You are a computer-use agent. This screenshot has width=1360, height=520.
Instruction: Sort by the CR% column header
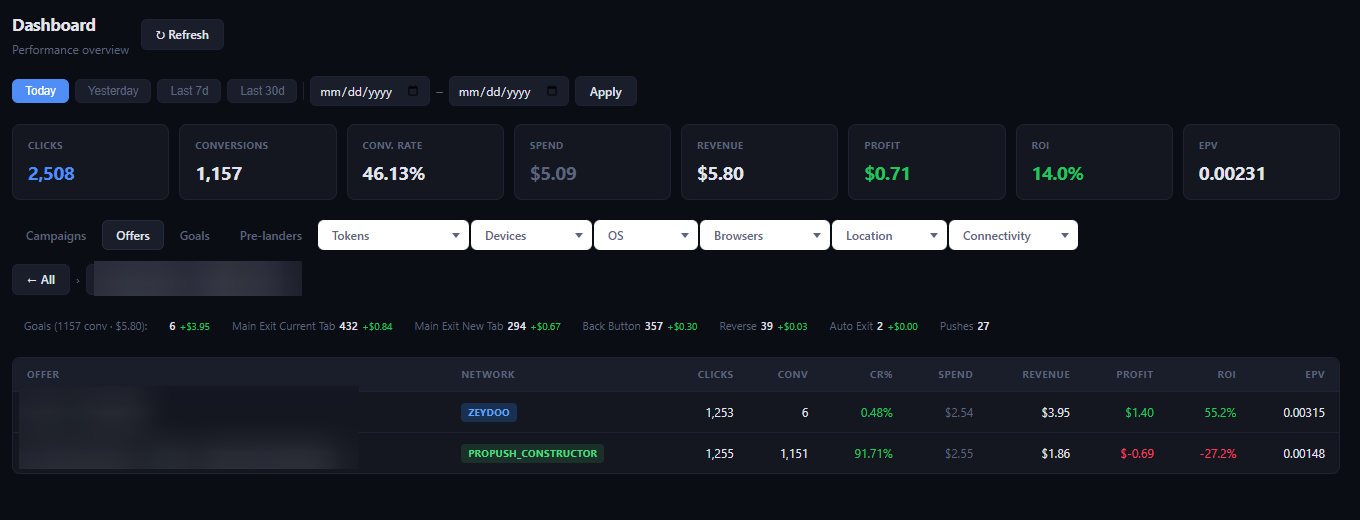point(879,375)
